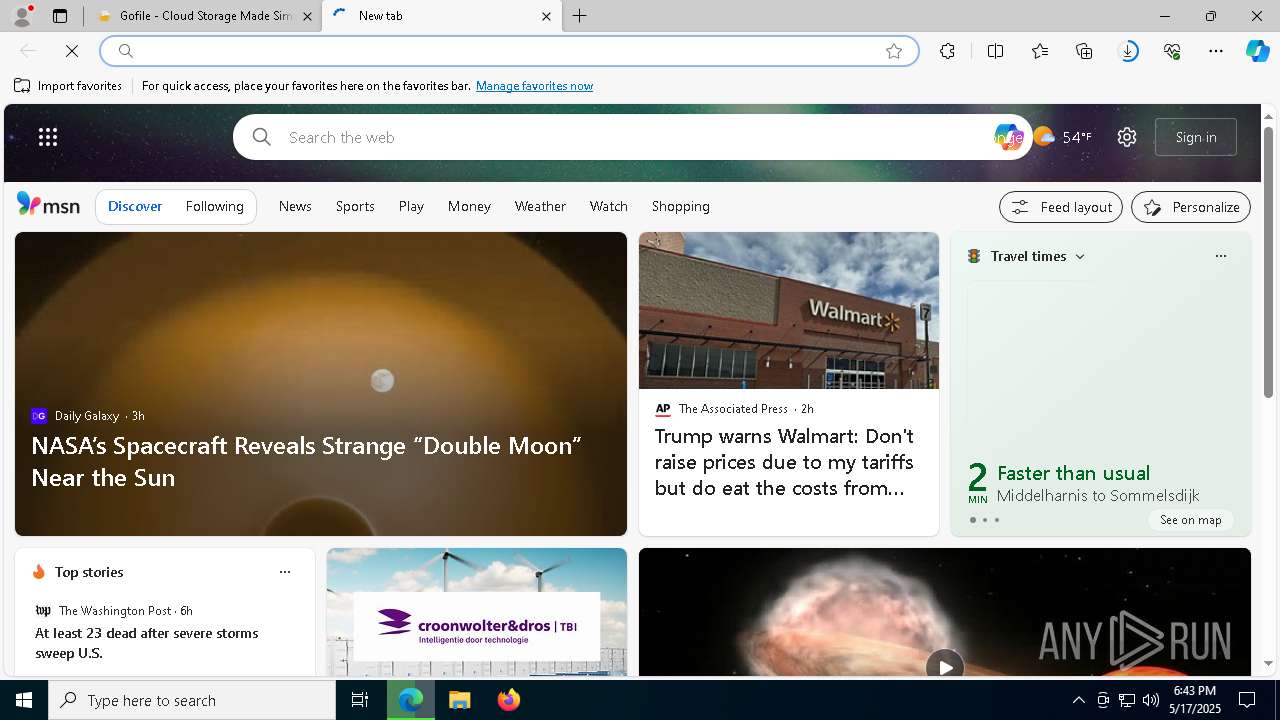This screenshot has height=720, width=1280.
Task: Open the tab actions menu icon
Action: click(60, 16)
